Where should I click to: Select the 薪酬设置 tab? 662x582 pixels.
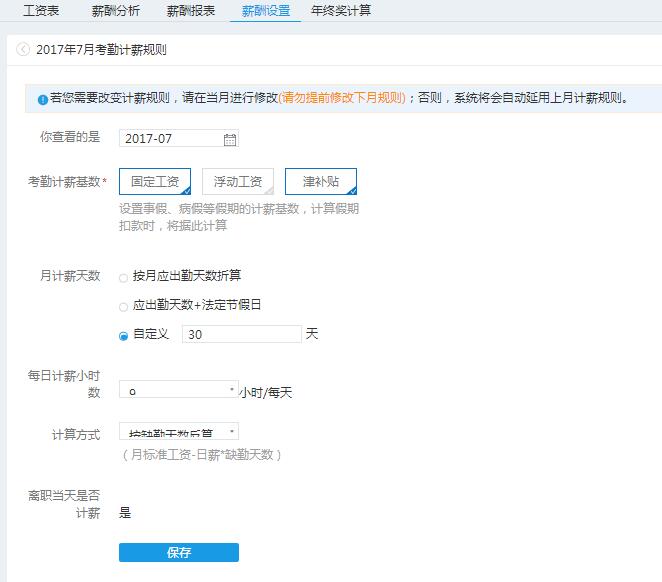coord(265,11)
